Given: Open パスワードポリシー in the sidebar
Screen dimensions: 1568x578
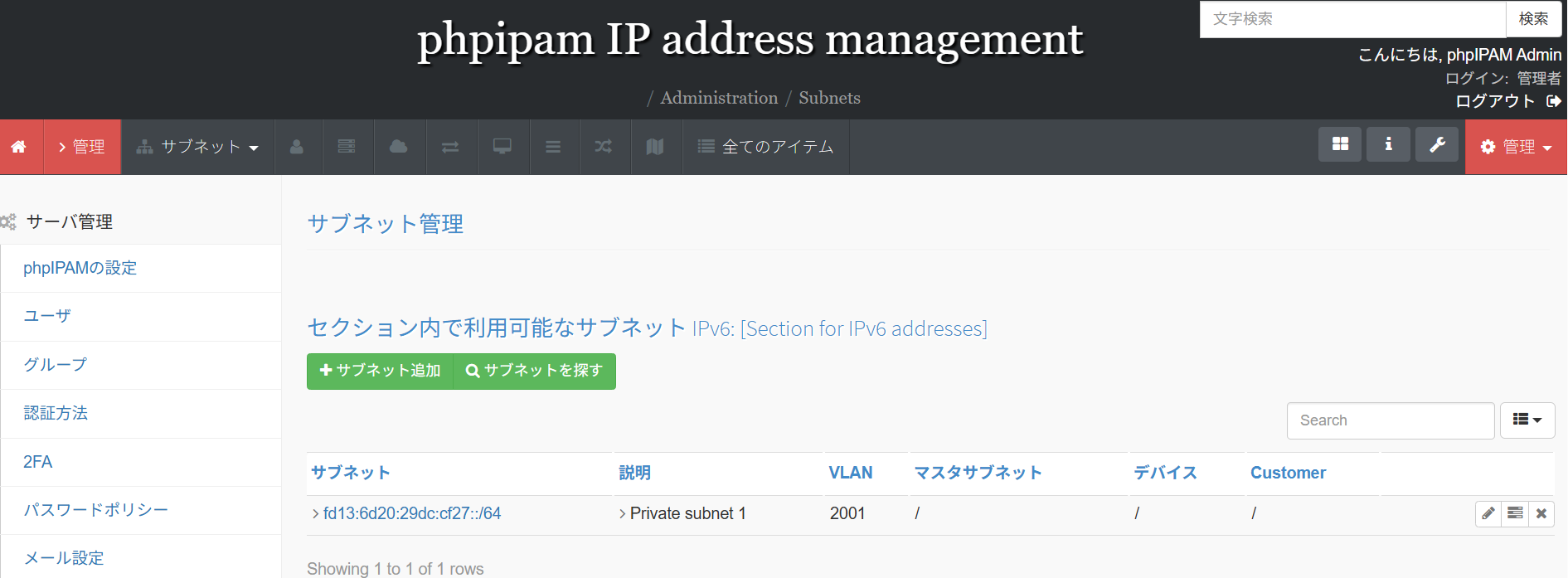Looking at the screenshot, I should (95, 510).
